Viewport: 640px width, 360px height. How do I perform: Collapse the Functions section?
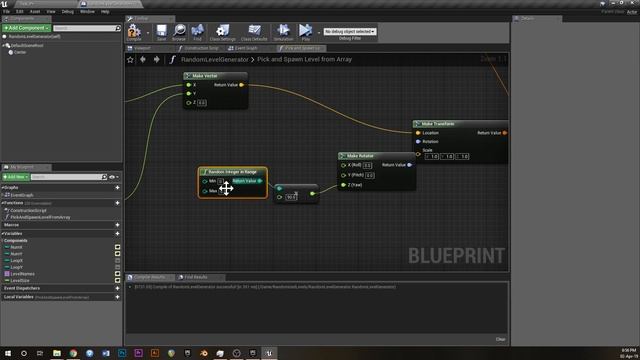point(3,203)
